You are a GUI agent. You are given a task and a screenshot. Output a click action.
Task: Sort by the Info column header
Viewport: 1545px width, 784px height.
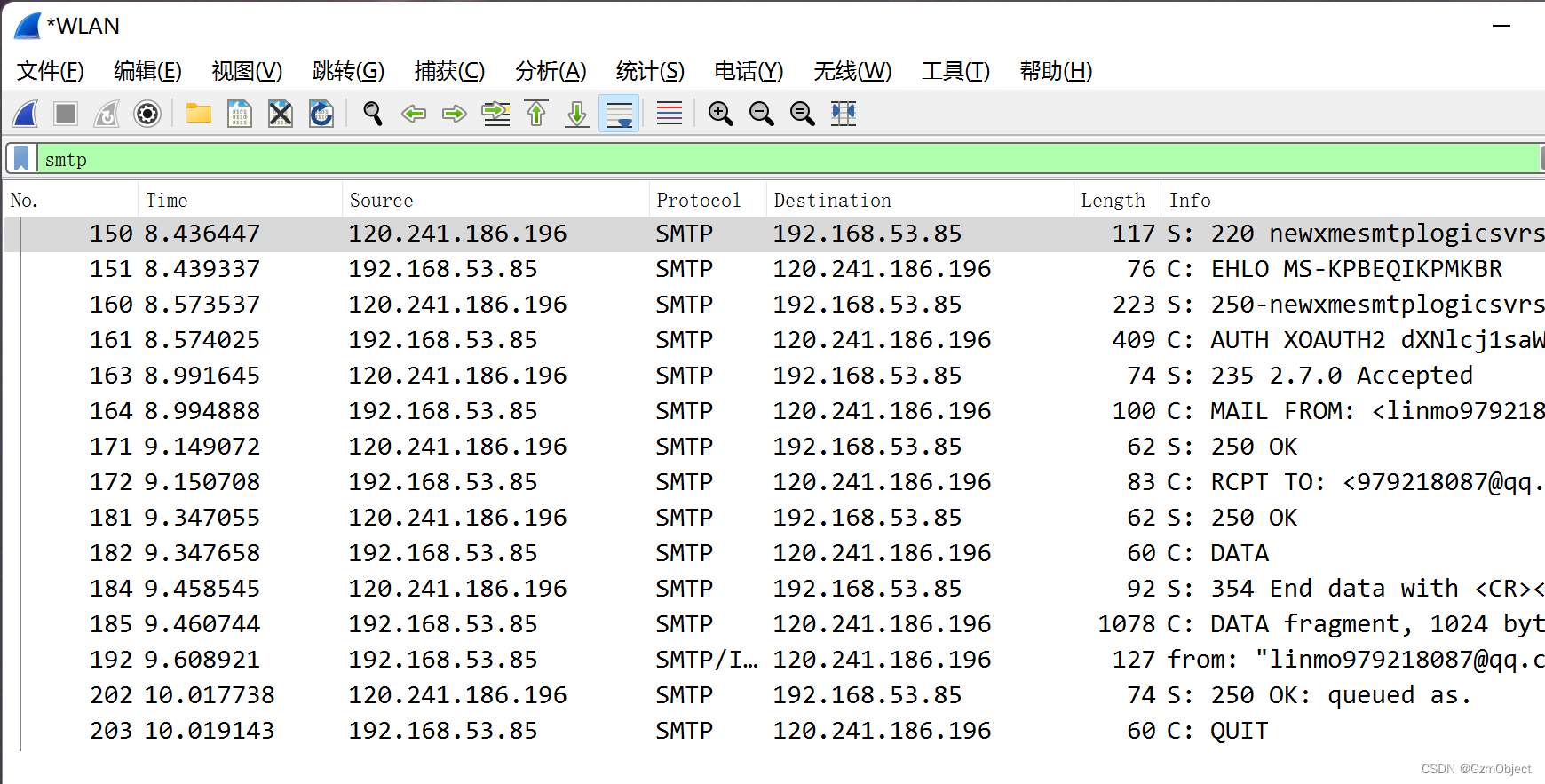pos(1353,201)
